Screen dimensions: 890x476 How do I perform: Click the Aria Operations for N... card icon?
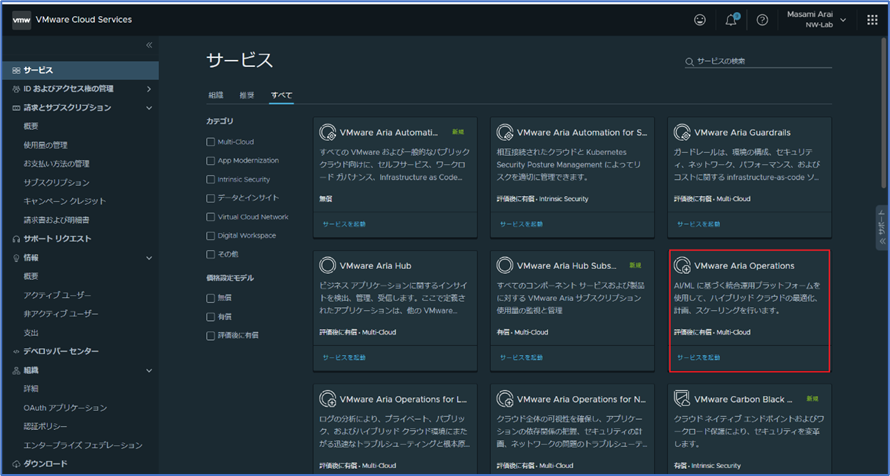(x=505, y=399)
